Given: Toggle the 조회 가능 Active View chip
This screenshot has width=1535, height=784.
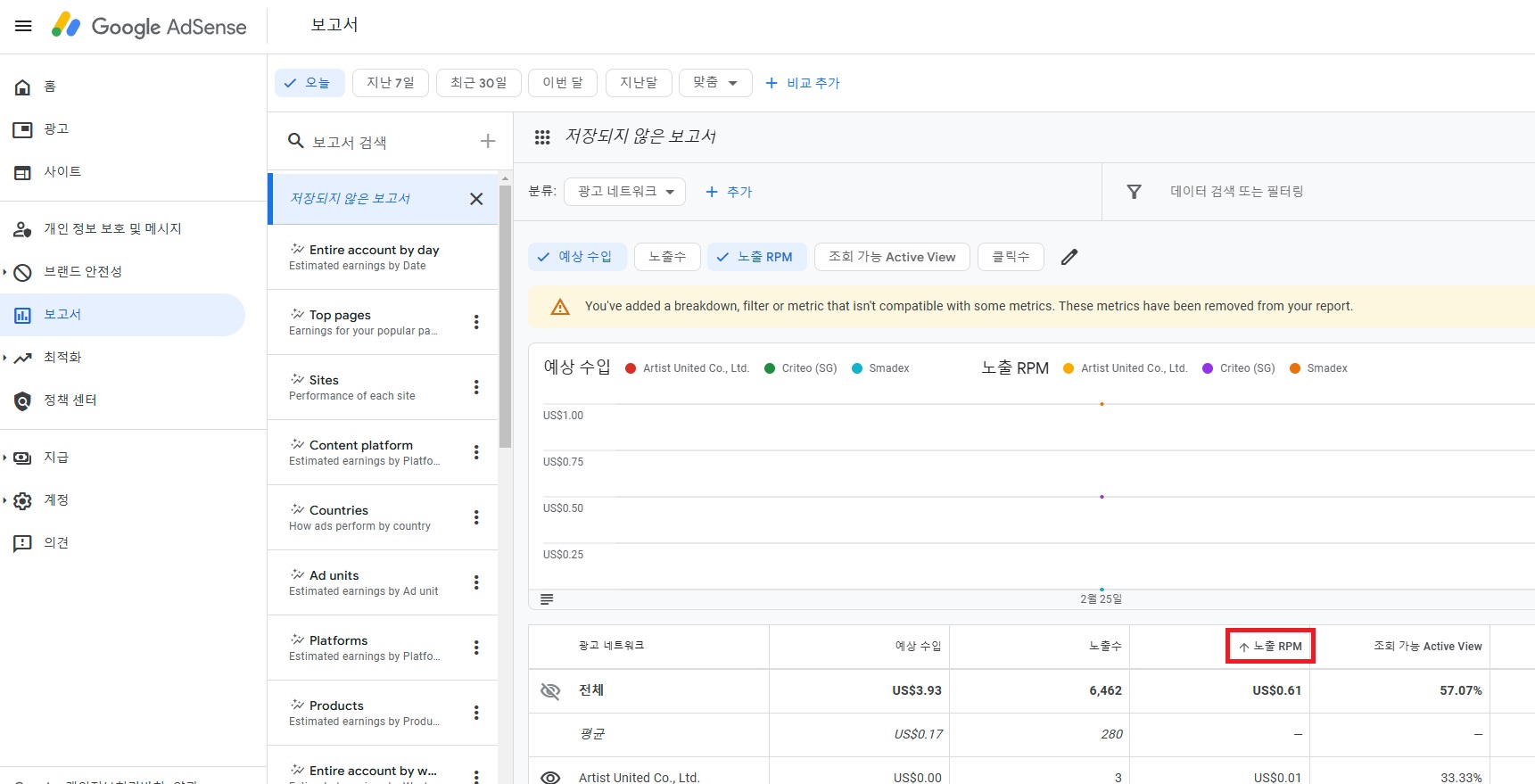Looking at the screenshot, I should click(x=892, y=257).
